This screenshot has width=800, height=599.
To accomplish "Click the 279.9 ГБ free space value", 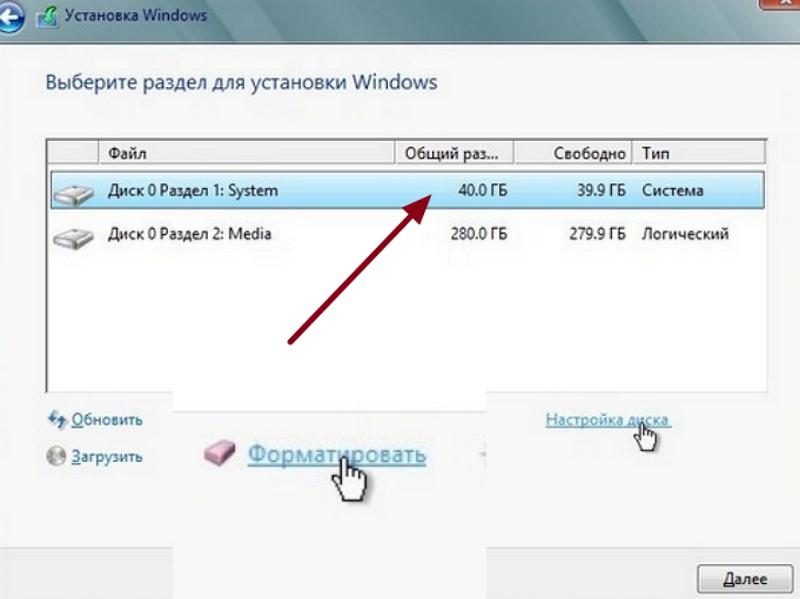I will (x=597, y=234).
